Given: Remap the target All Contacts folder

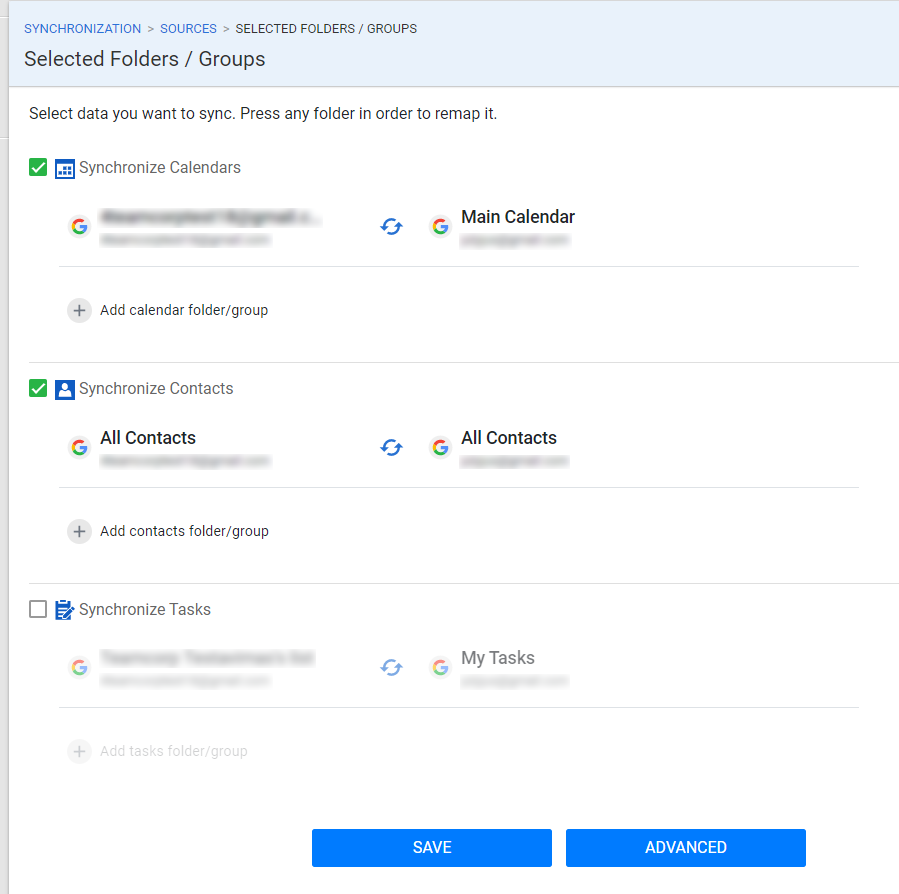Looking at the screenshot, I should pos(509,438).
